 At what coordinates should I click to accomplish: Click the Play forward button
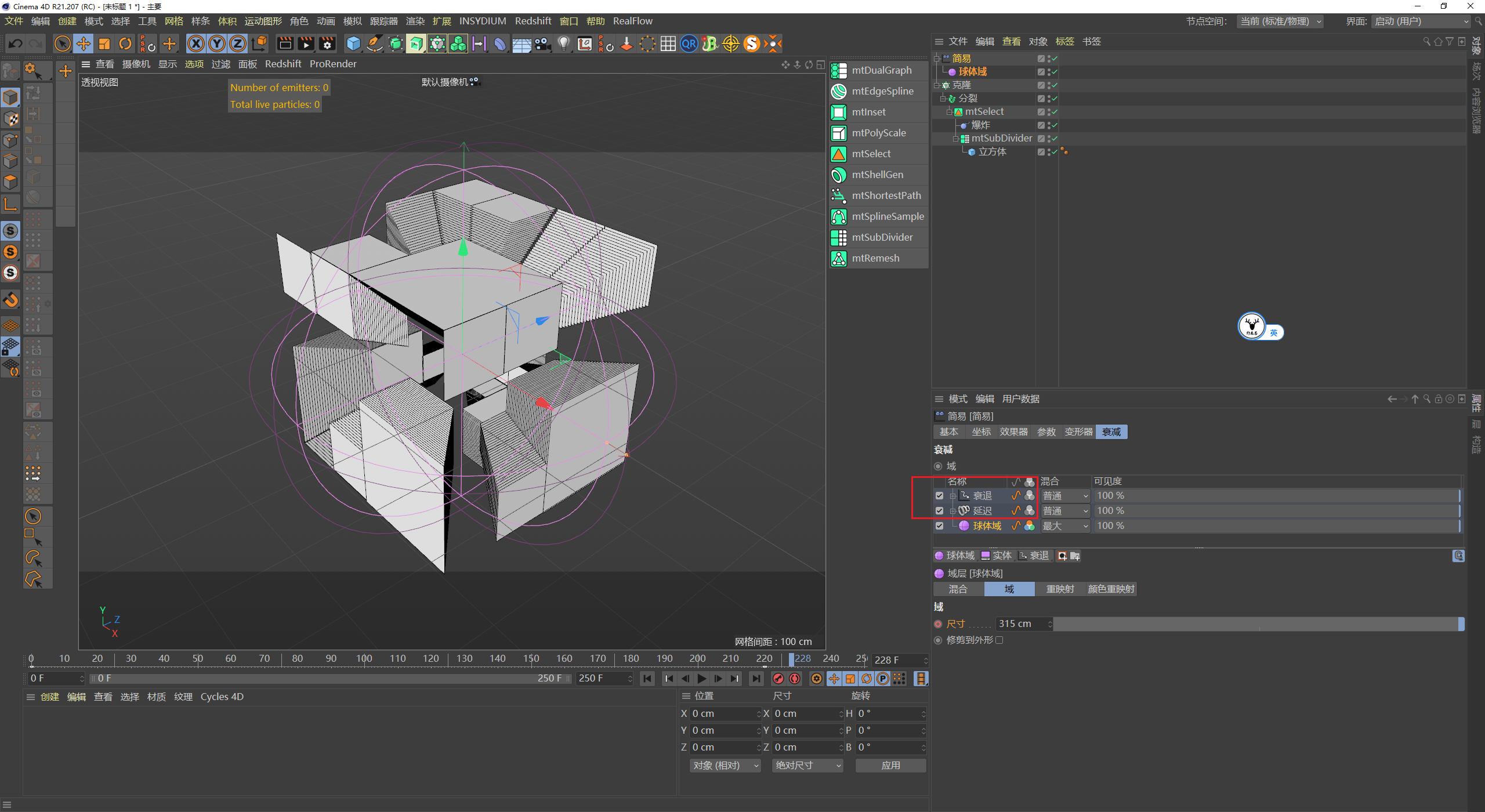(702, 679)
